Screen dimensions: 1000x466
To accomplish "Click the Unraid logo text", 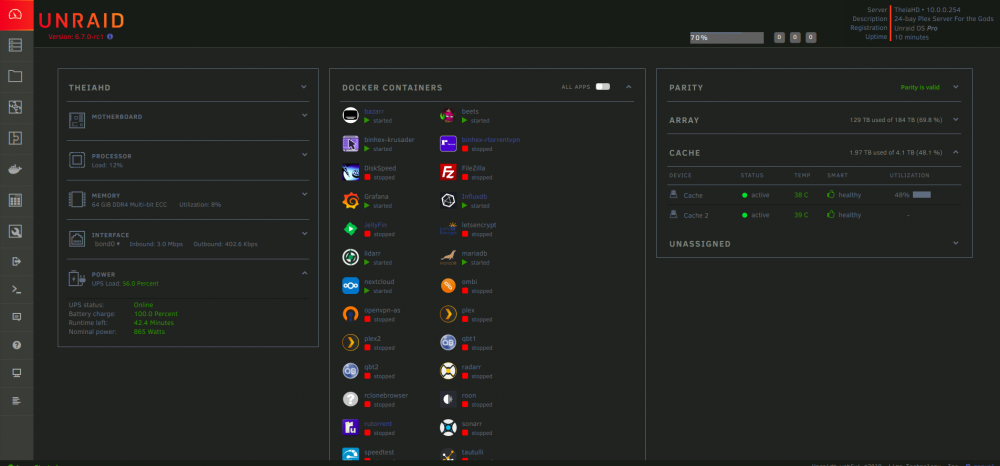I will 81,21.
